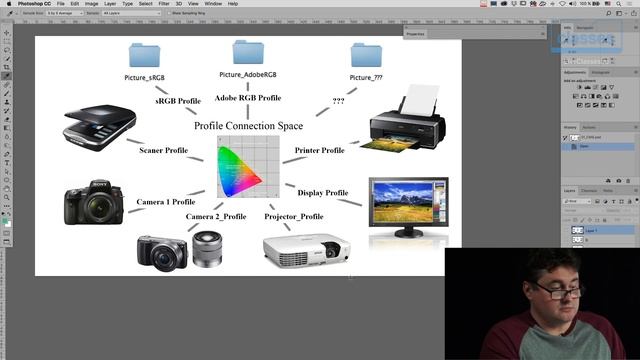Viewport: 640px width, 360px height.
Task: Select the Brush tool
Action: [x=7, y=93]
